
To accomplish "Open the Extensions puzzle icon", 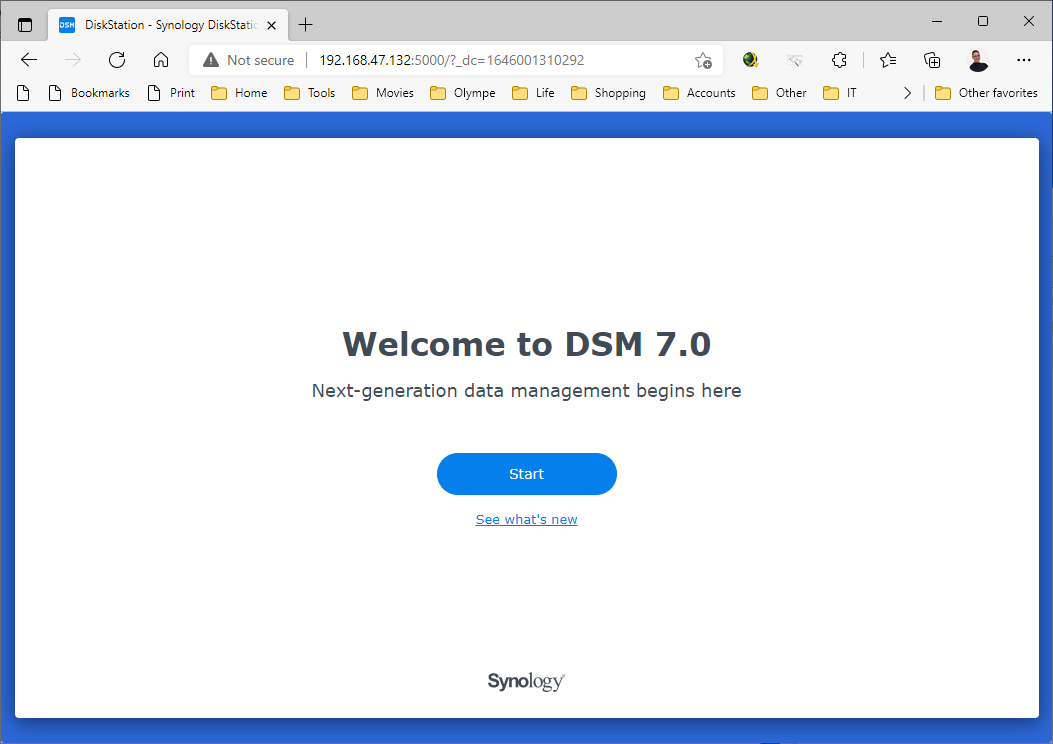I will pos(839,60).
